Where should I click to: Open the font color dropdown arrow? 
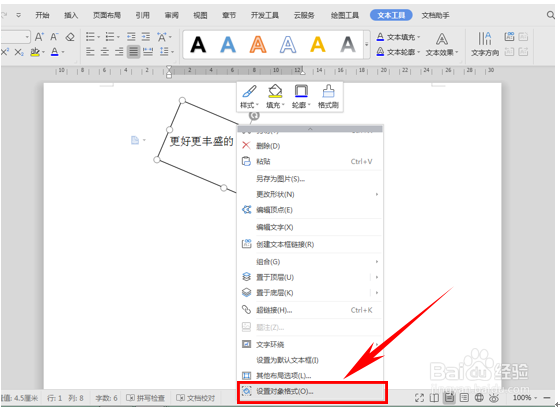point(63,53)
